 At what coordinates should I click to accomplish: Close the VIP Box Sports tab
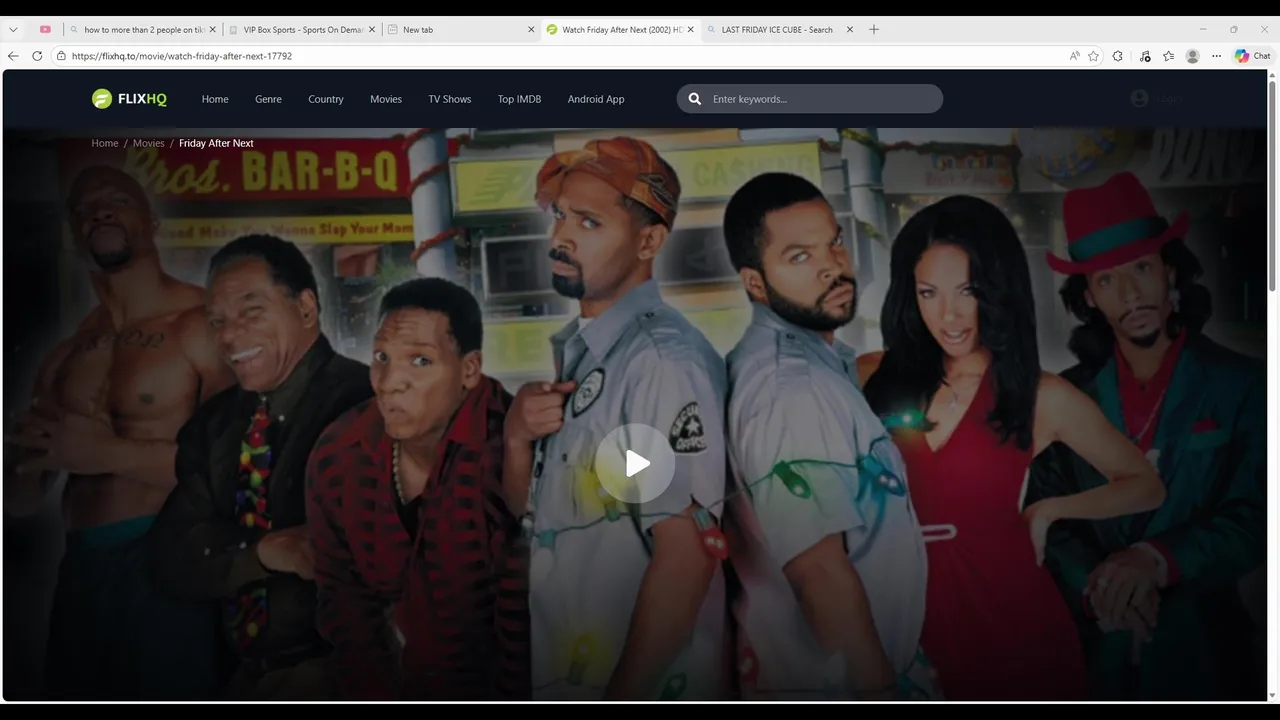[372, 30]
